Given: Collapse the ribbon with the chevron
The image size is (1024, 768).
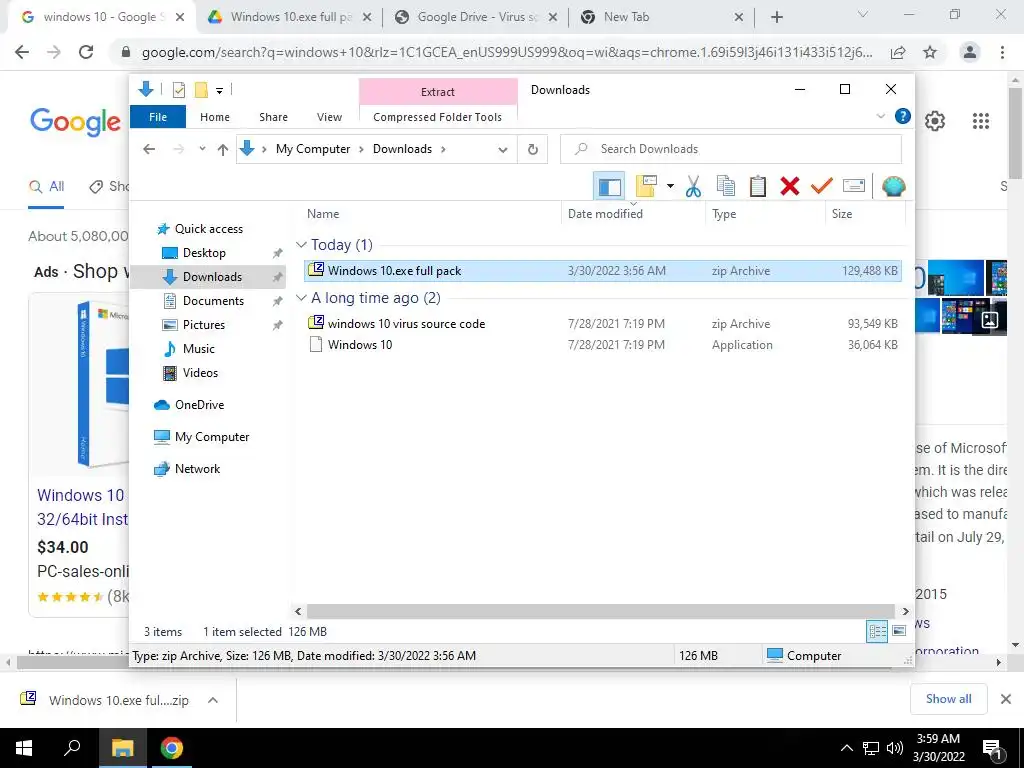Looking at the screenshot, I should click(x=880, y=116).
